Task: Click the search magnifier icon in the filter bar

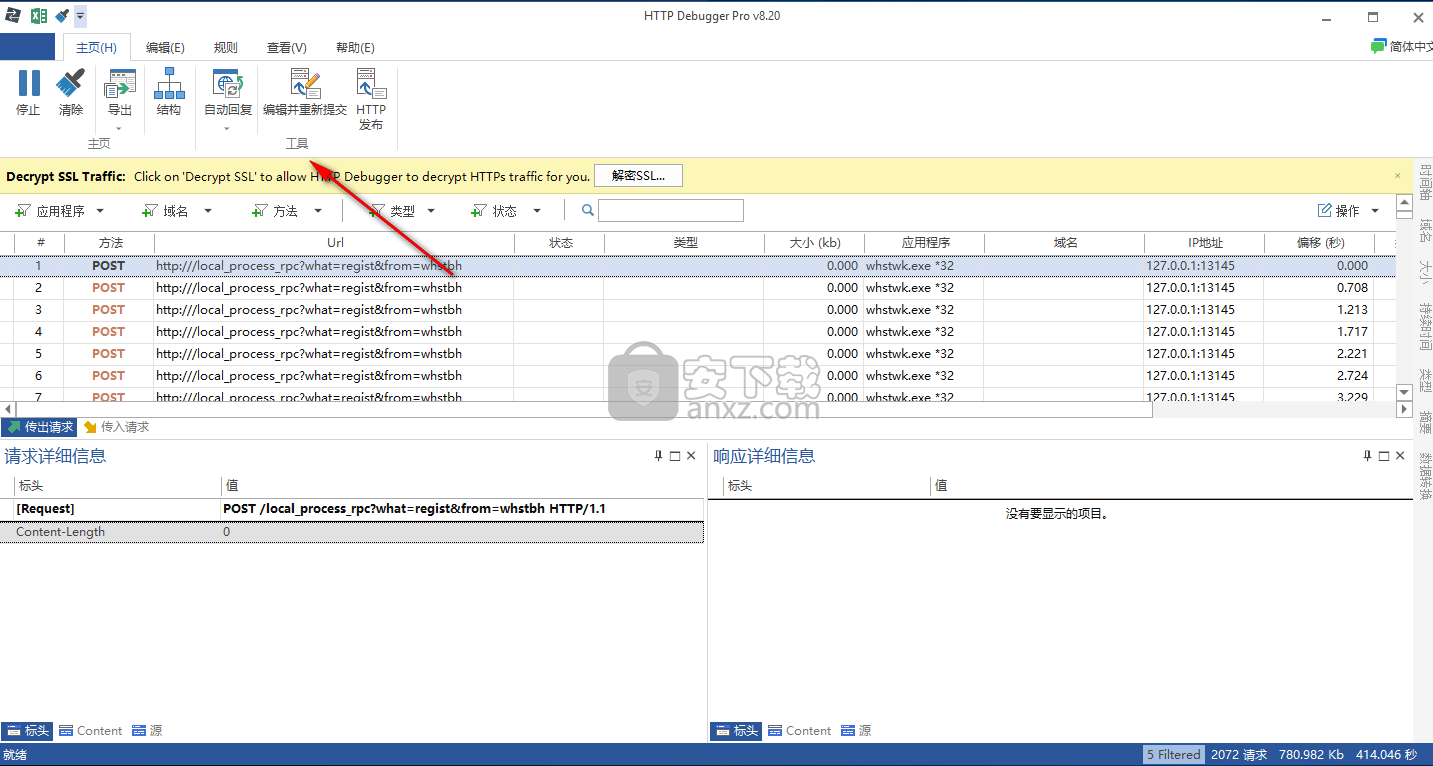Action: click(588, 211)
